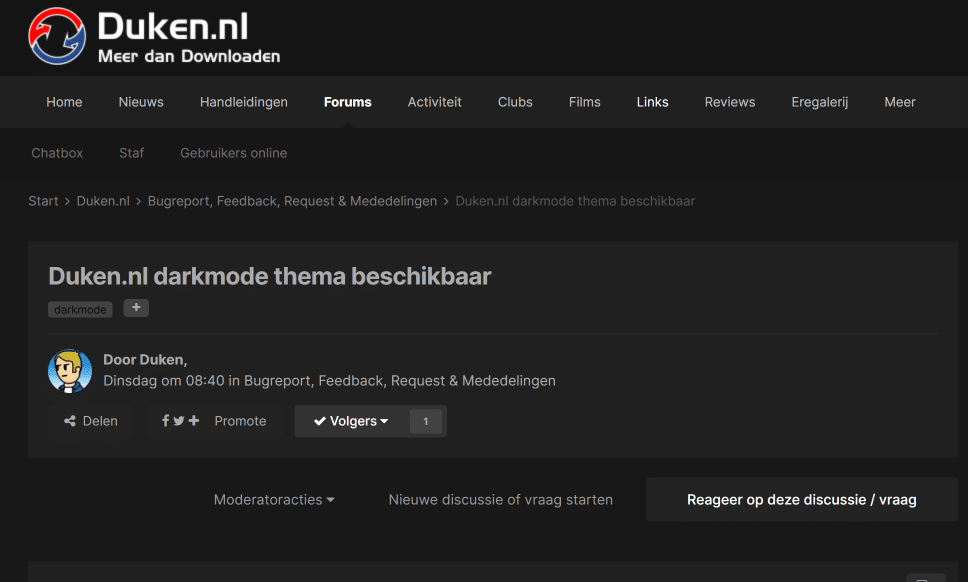Viewport: 968px width, 582px height.
Task: Expand the Volgers follow dropdown
Action: (351, 421)
